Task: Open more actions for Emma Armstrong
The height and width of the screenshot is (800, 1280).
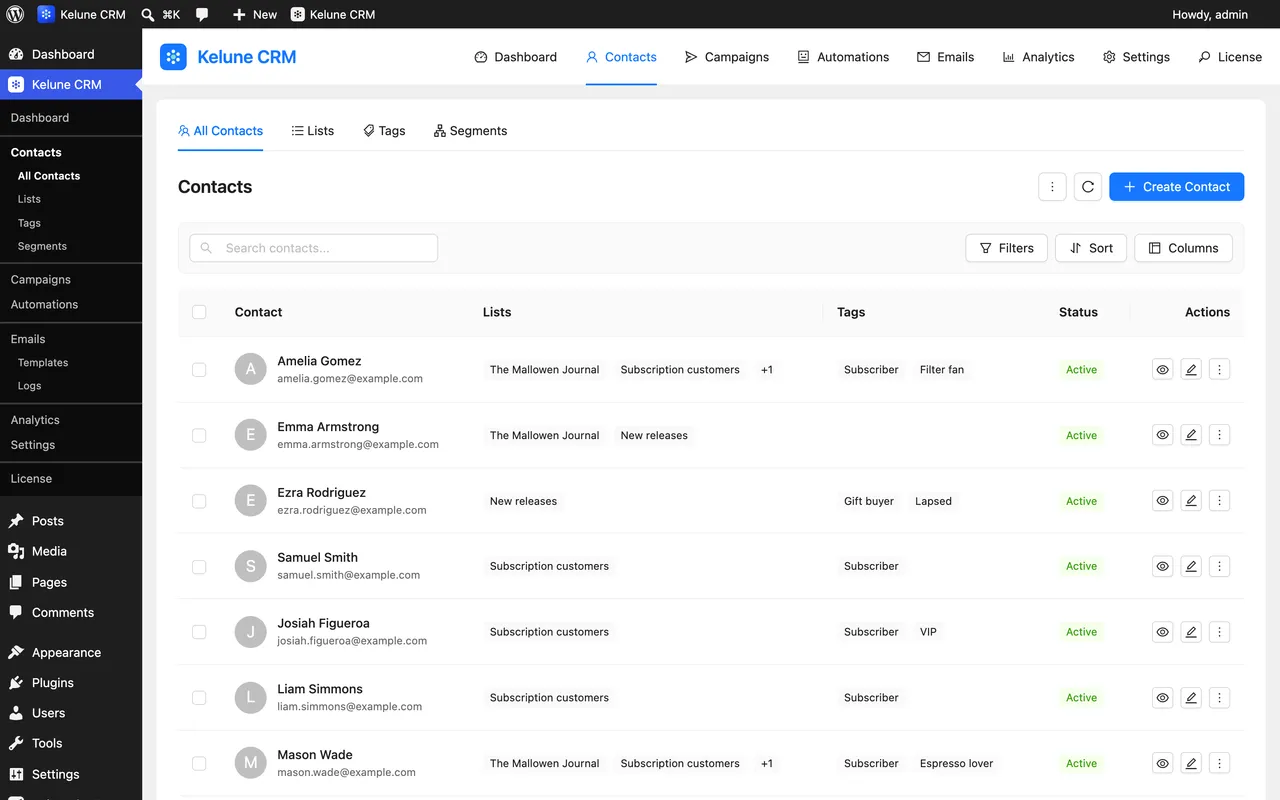Action: (x=1219, y=435)
